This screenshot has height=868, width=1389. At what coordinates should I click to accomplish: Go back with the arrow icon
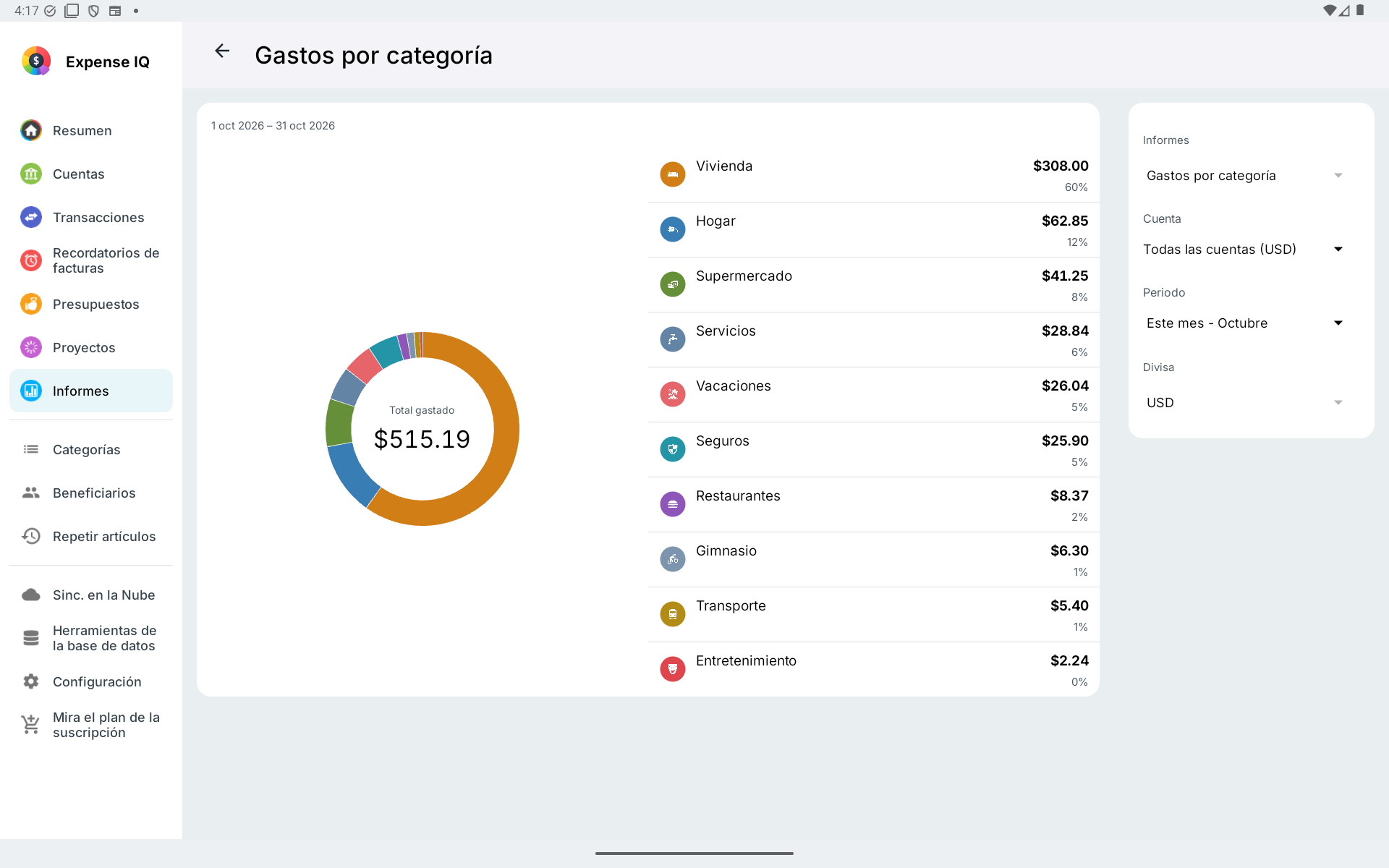[222, 51]
